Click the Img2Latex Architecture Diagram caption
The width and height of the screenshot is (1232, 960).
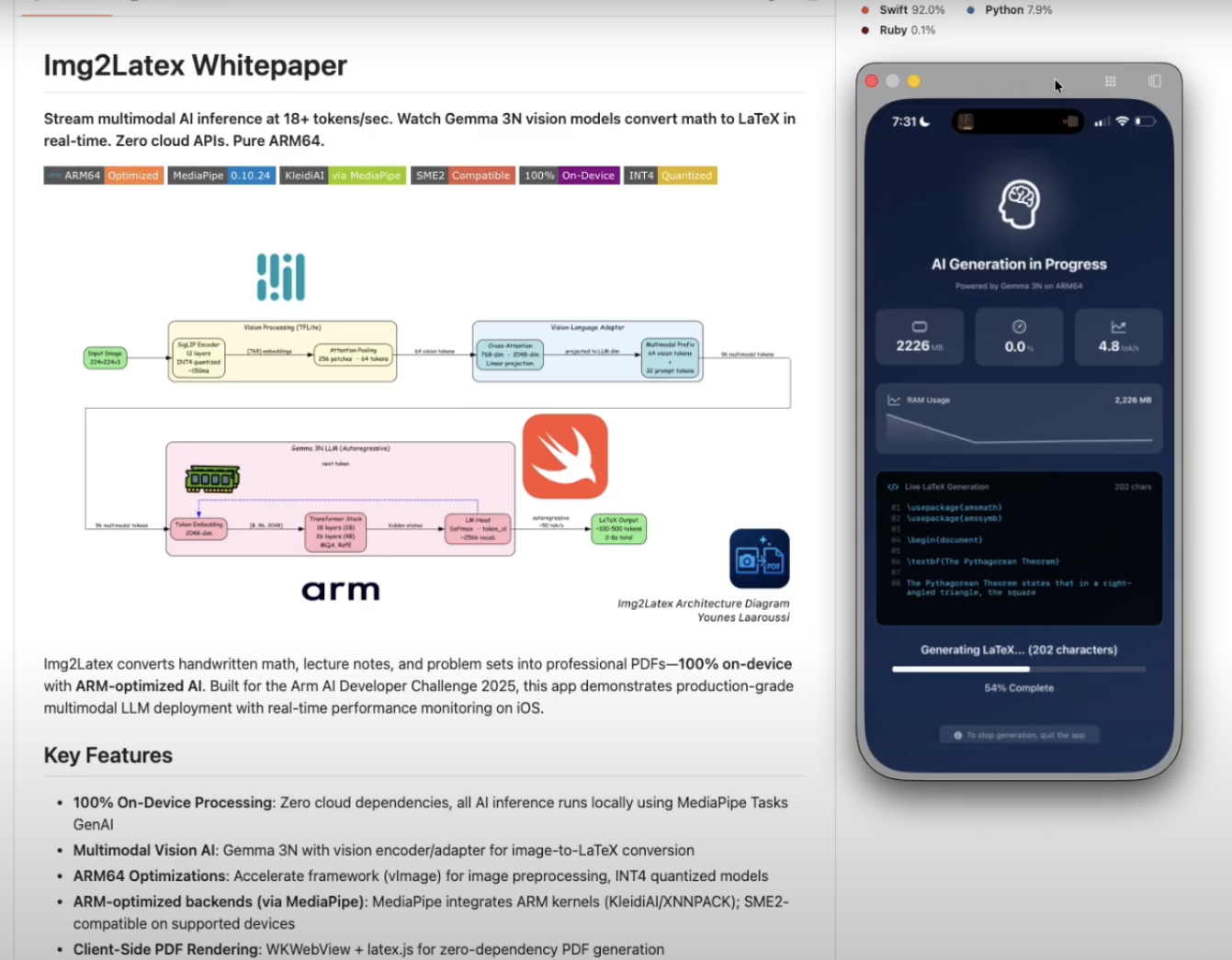pyautogui.click(x=703, y=604)
